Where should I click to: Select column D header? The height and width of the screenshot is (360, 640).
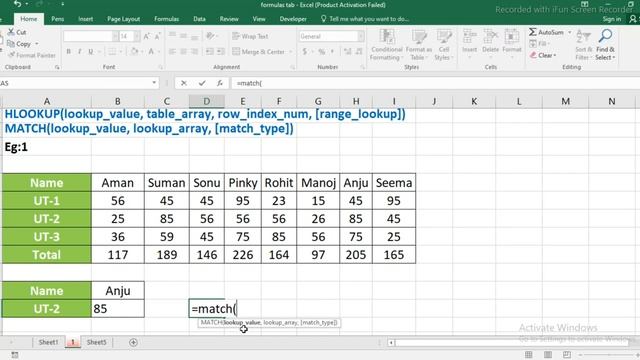point(207,101)
